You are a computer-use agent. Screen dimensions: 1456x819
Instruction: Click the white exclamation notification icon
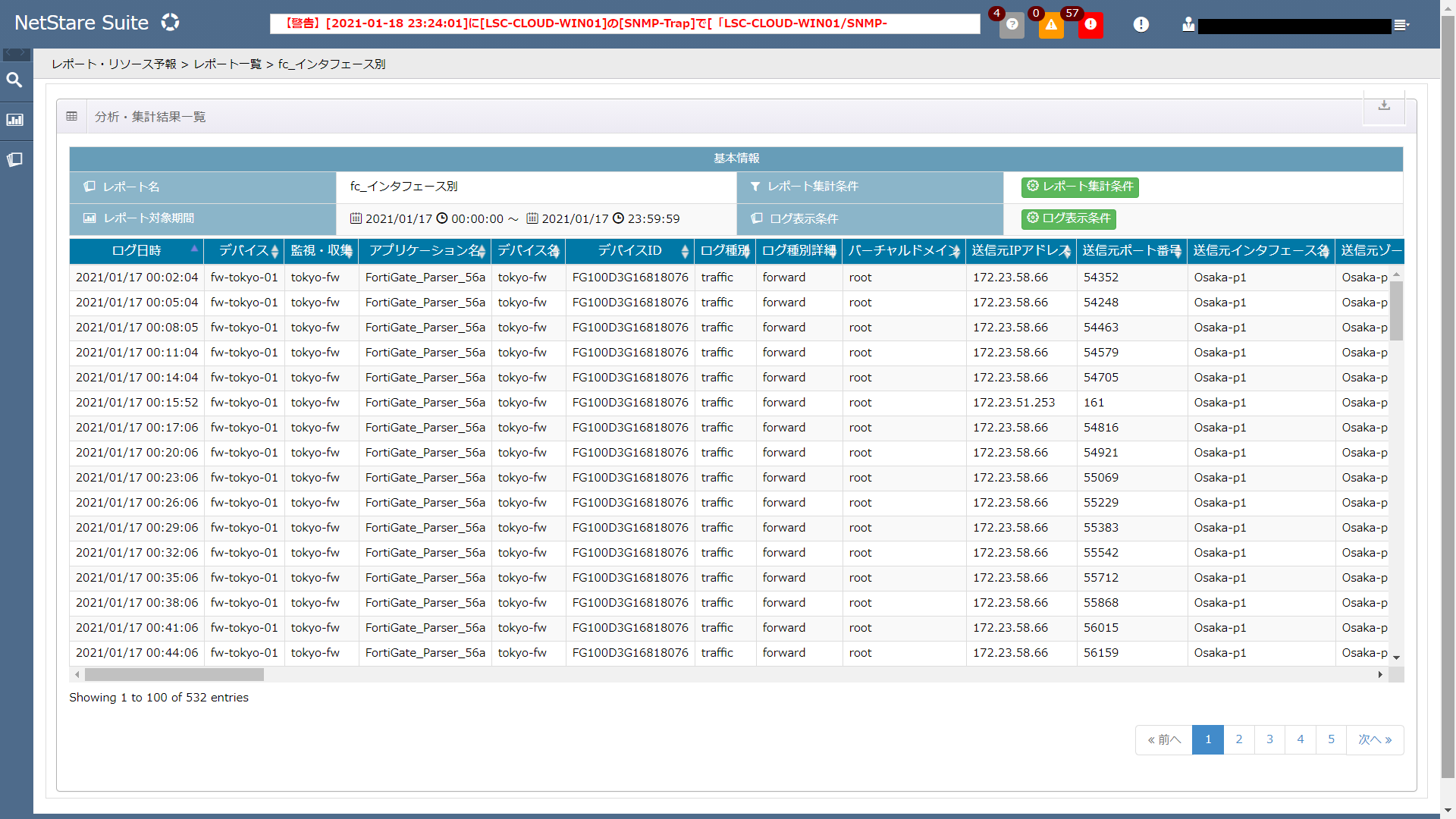point(1141,25)
